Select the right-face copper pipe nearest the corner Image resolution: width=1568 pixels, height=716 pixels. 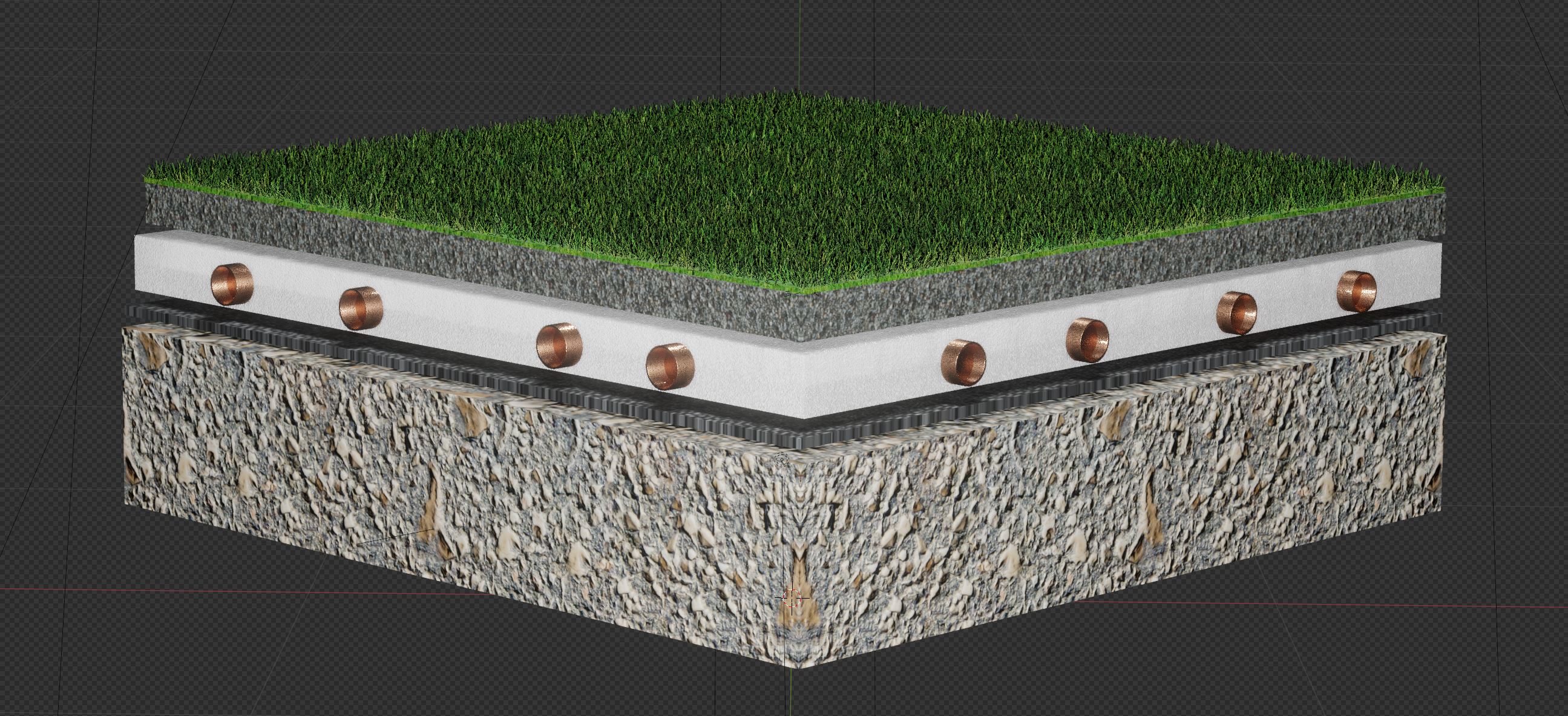(963, 363)
